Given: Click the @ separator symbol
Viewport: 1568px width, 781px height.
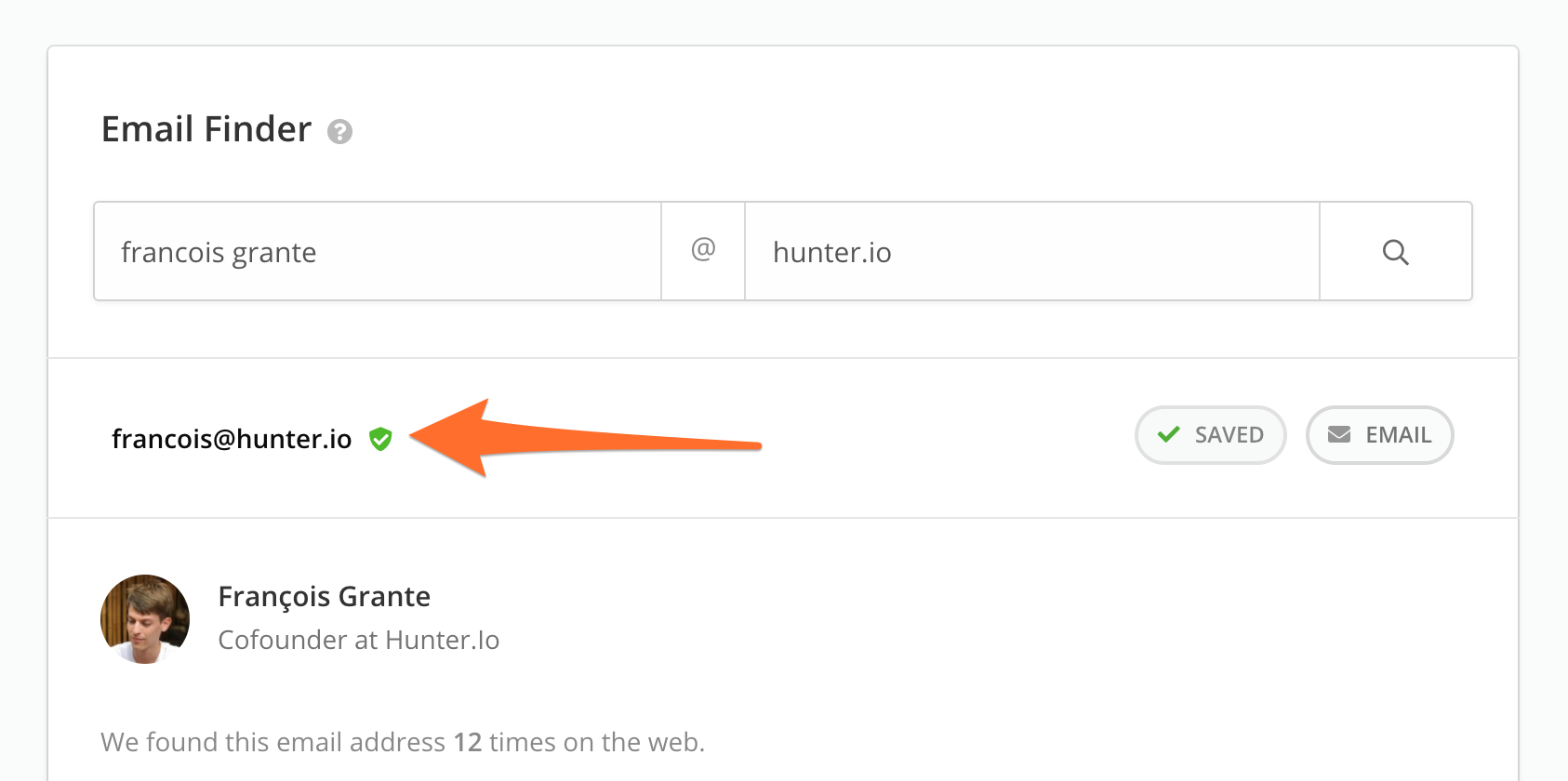Looking at the screenshot, I should point(703,249).
